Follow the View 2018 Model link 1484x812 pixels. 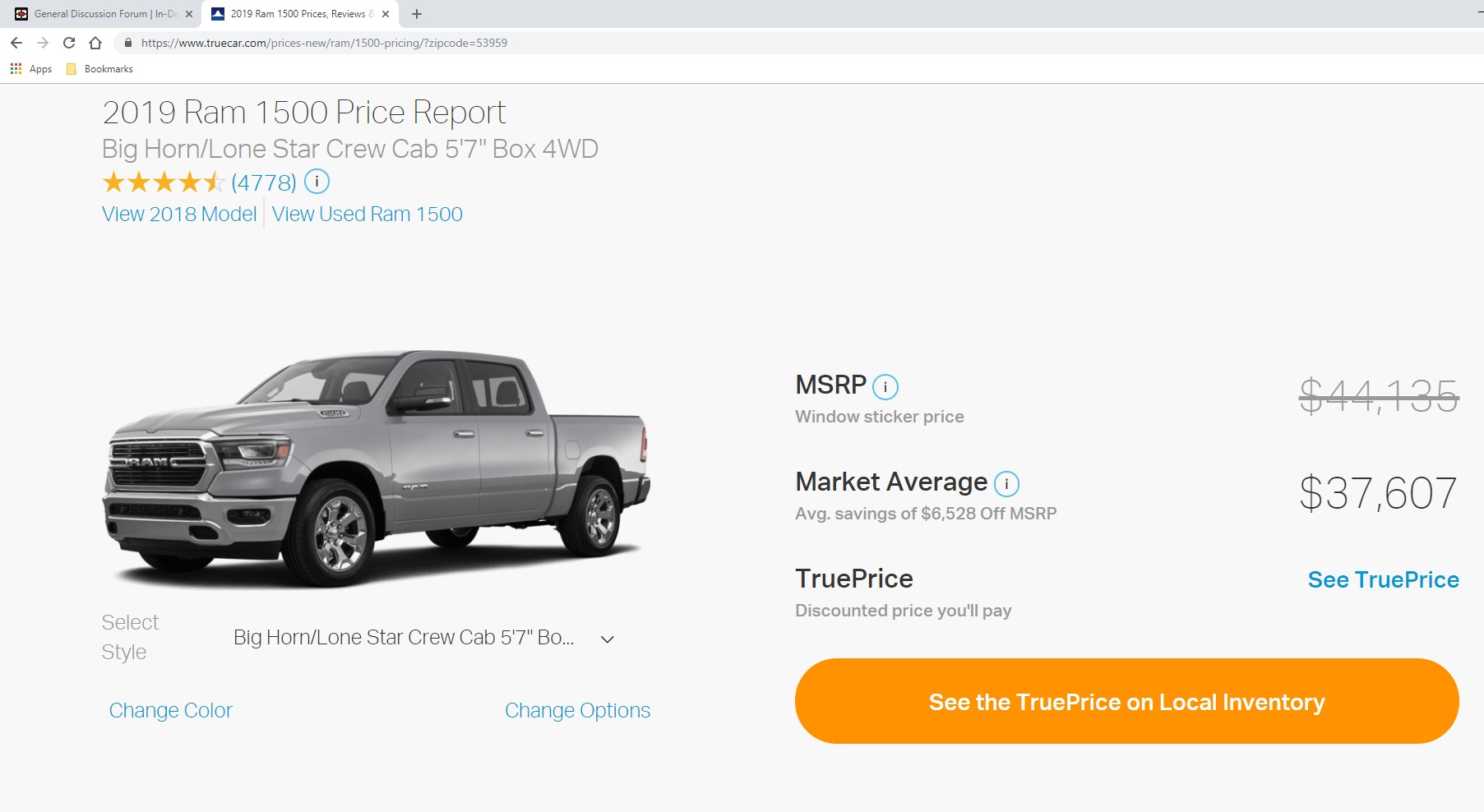click(x=179, y=214)
